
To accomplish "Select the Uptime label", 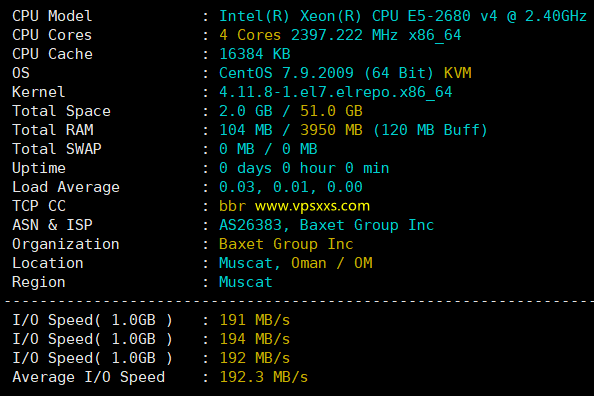I will pos(39,168).
